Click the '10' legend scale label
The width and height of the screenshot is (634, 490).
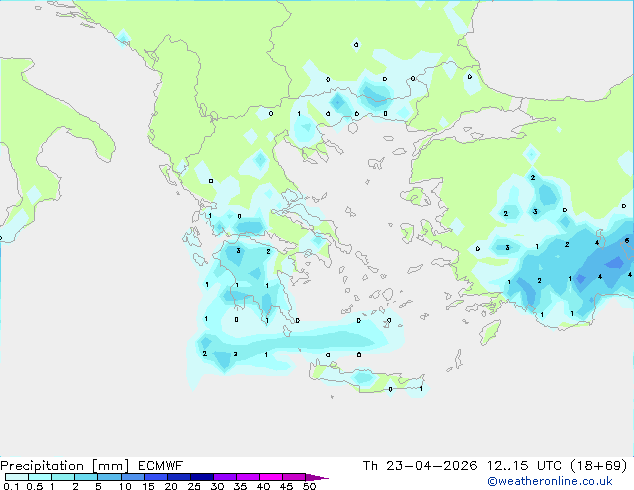(125, 486)
